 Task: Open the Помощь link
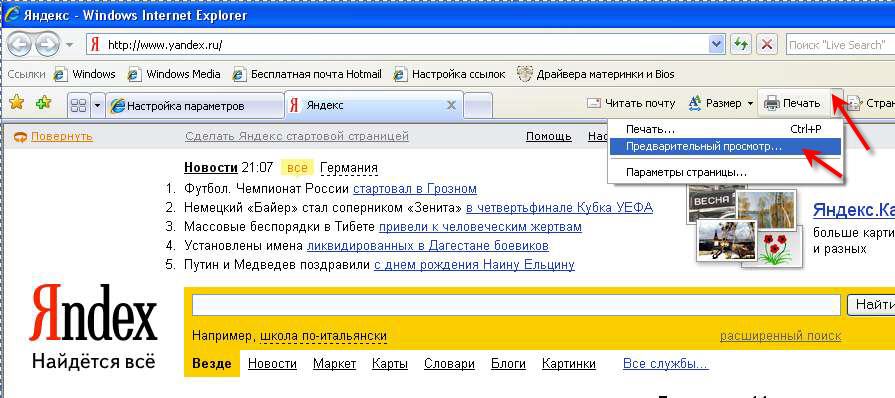[549, 136]
